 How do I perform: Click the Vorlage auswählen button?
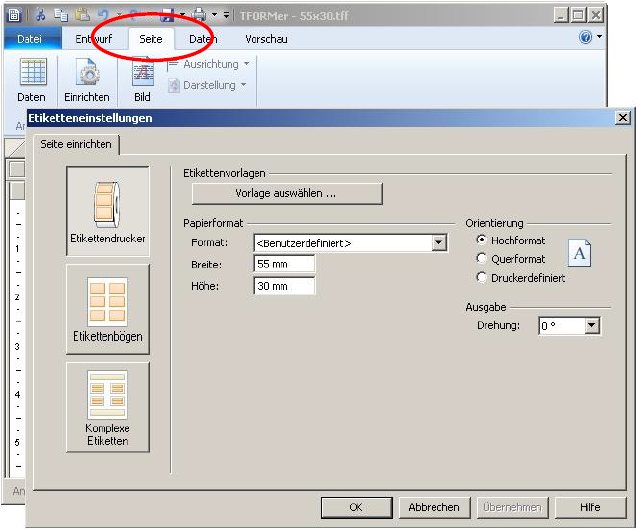point(286,193)
